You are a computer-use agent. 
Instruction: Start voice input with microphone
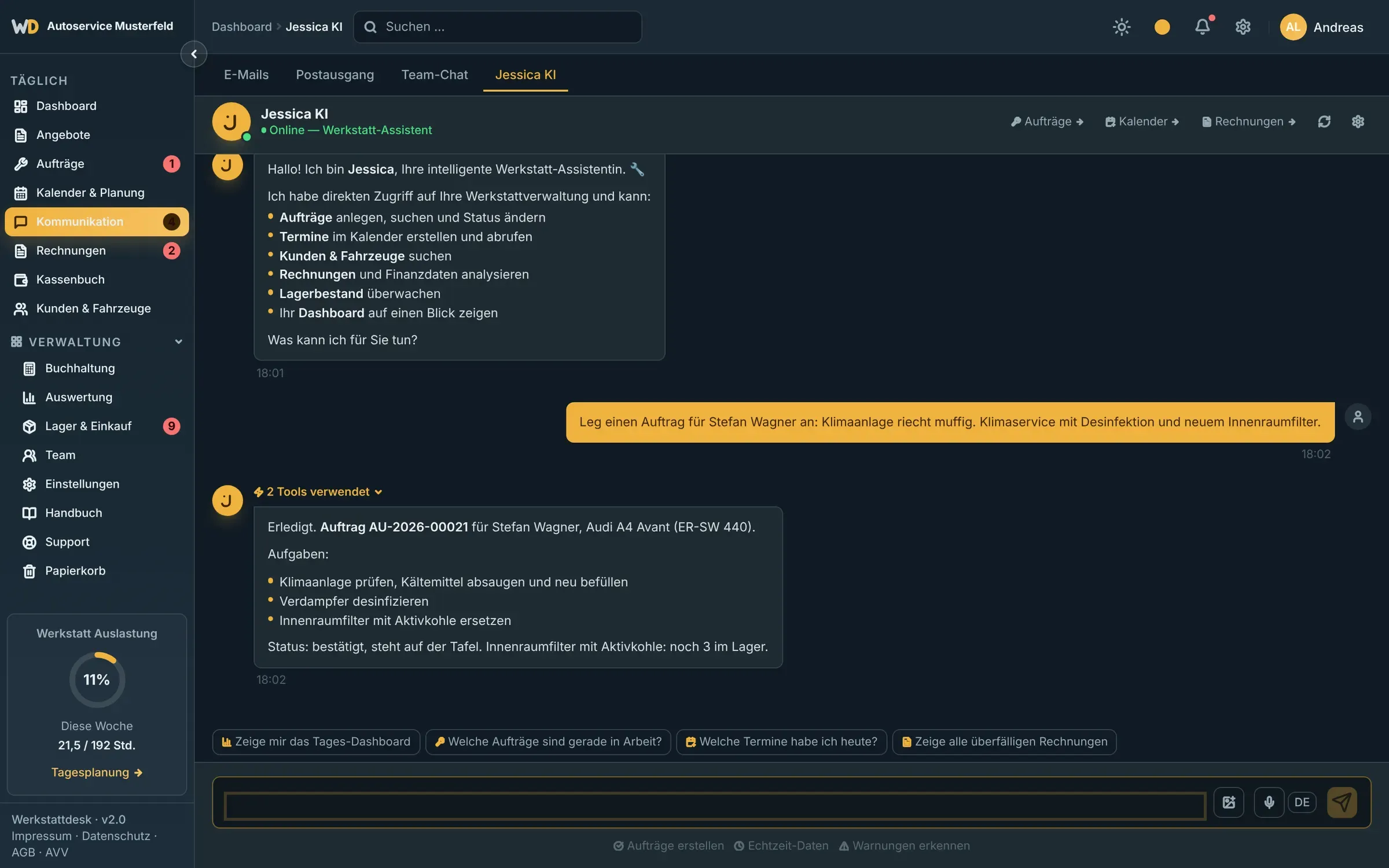(x=1269, y=802)
